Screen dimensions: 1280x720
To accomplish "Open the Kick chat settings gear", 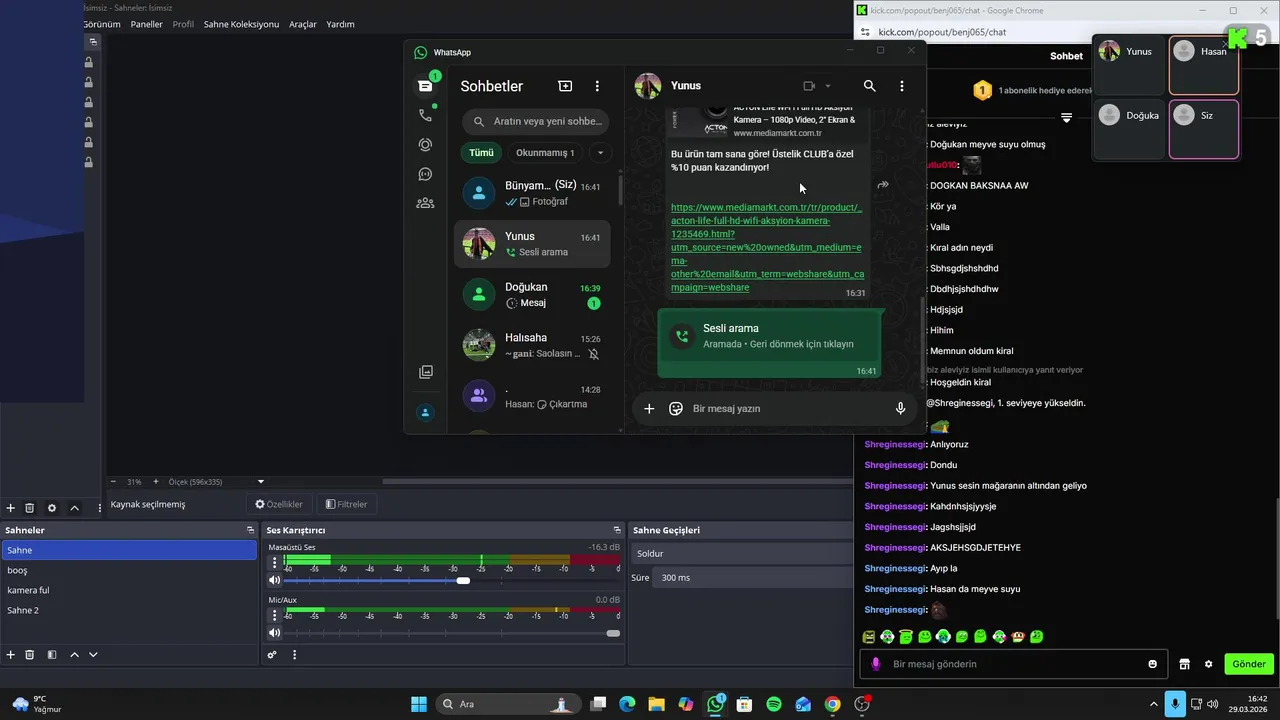I will click(1208, 664).
